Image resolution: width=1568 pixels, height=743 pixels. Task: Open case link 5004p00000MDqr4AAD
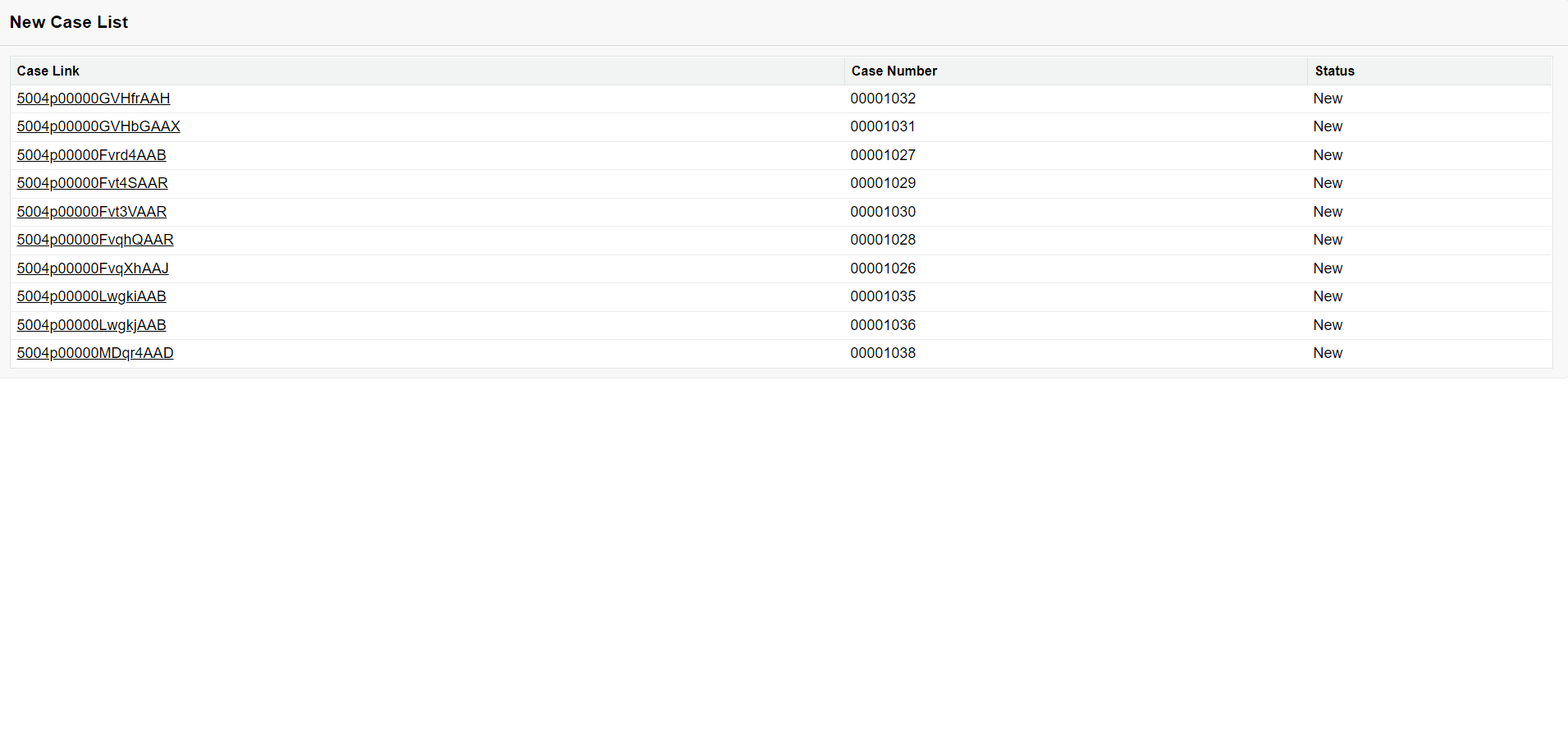95,353
